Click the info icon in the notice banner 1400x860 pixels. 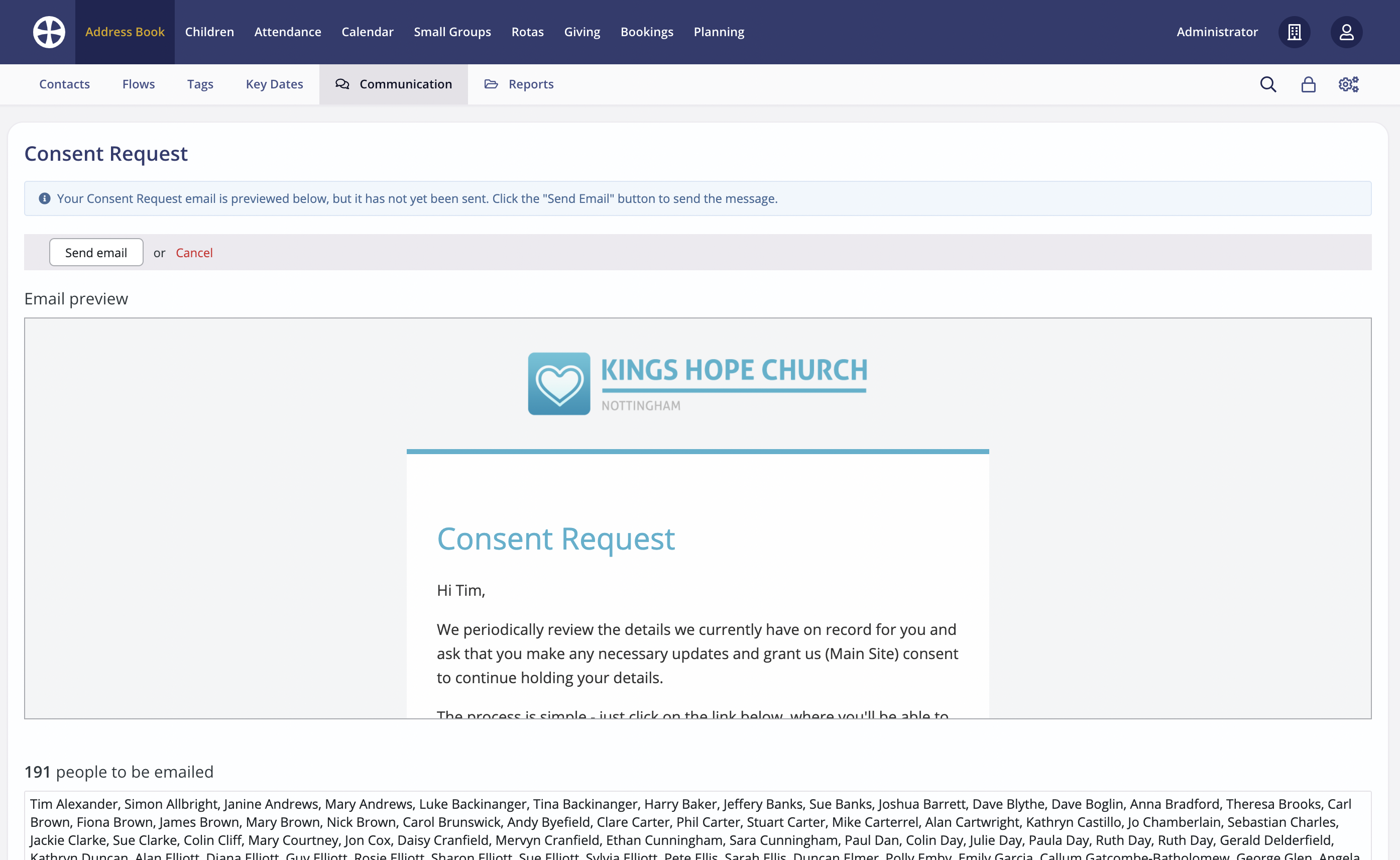(x=44, y=198)
